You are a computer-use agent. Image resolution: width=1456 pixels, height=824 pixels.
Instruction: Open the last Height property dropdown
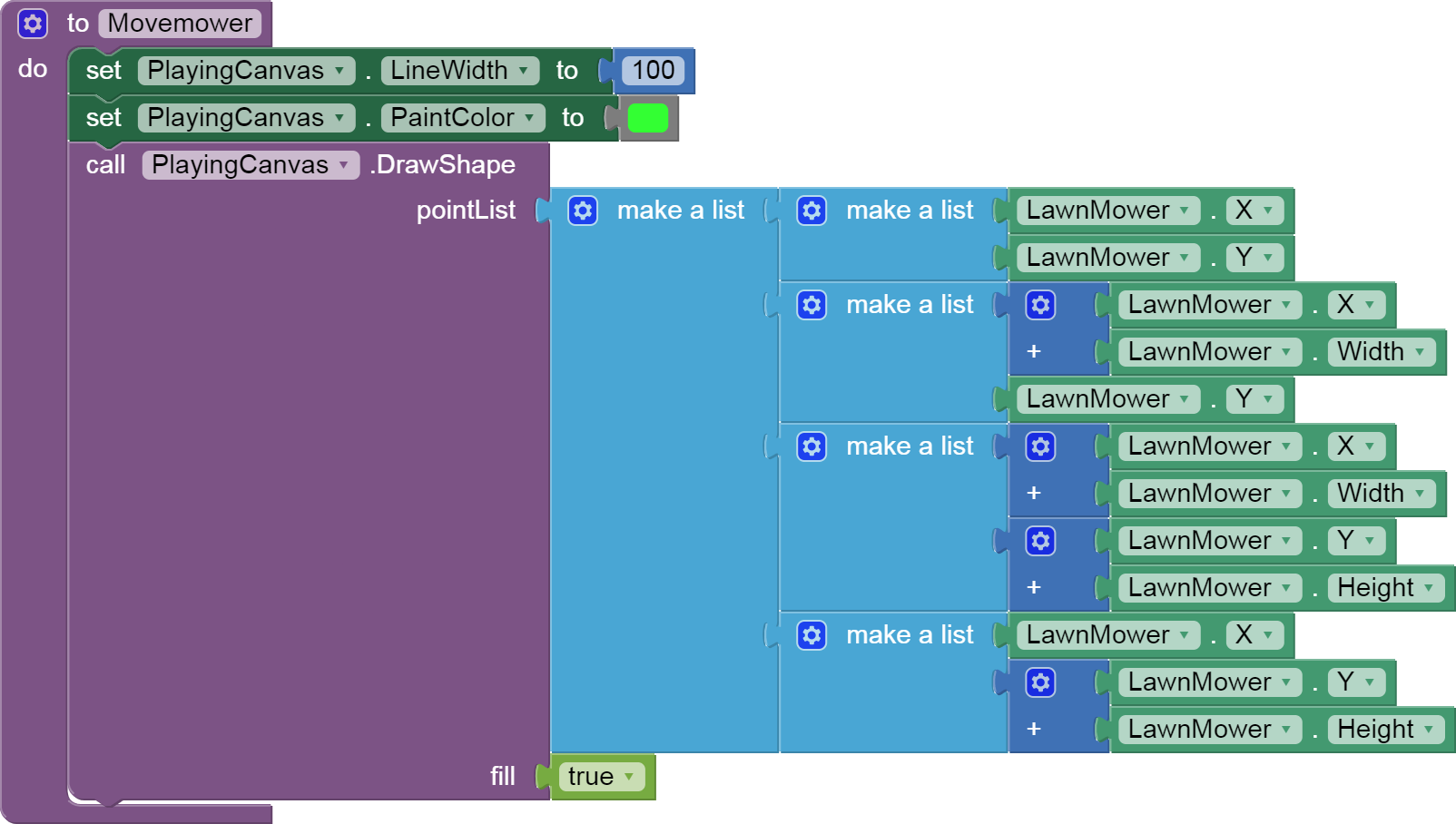tap(1387, 730)
